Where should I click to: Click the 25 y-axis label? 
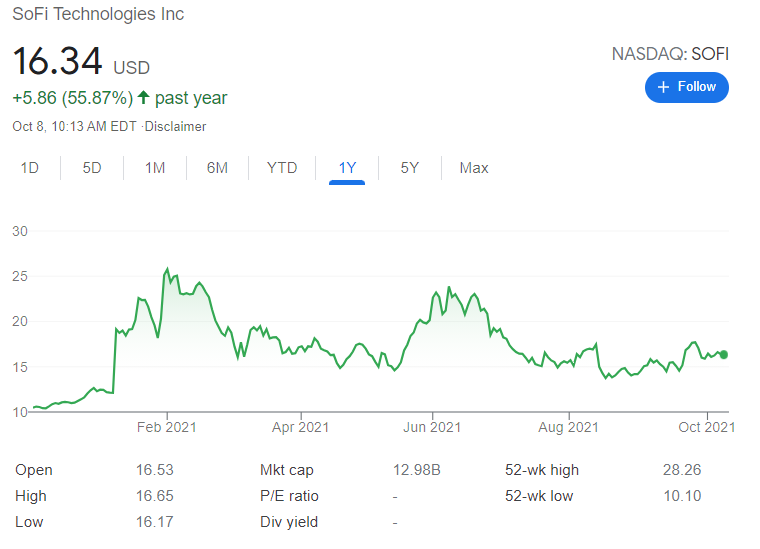(20, 277)
